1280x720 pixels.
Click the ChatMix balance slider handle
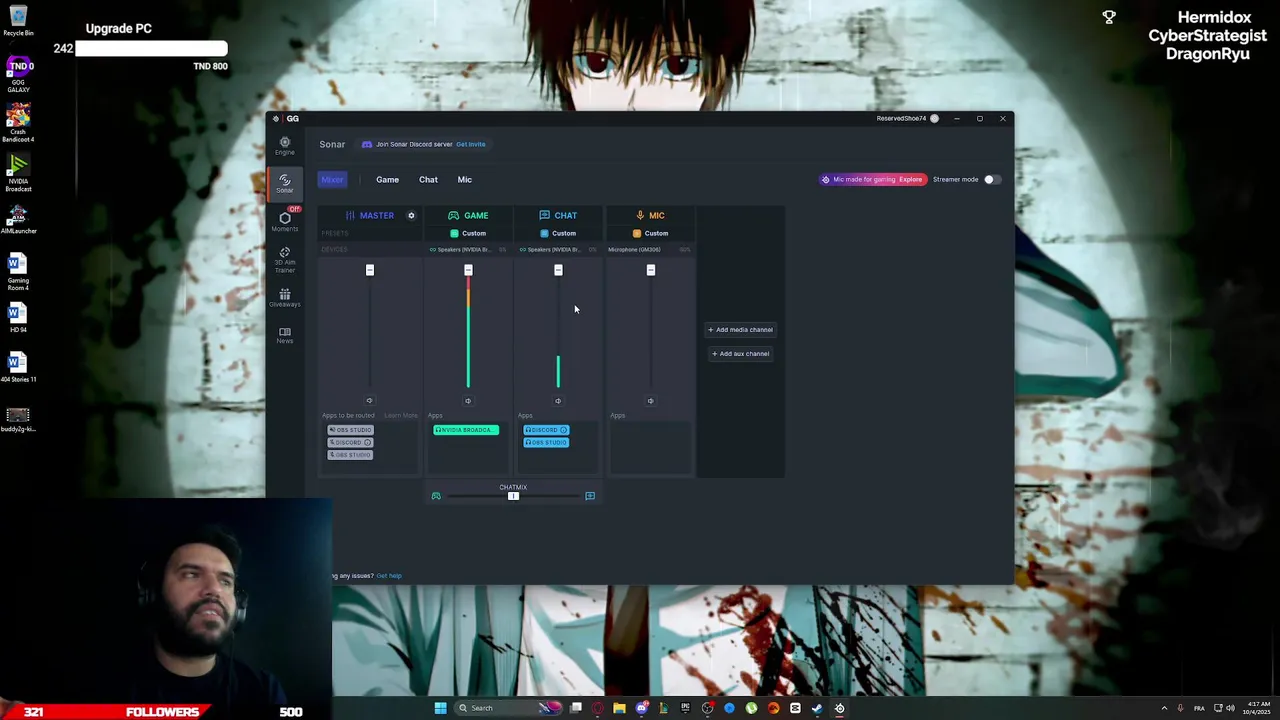513,496
